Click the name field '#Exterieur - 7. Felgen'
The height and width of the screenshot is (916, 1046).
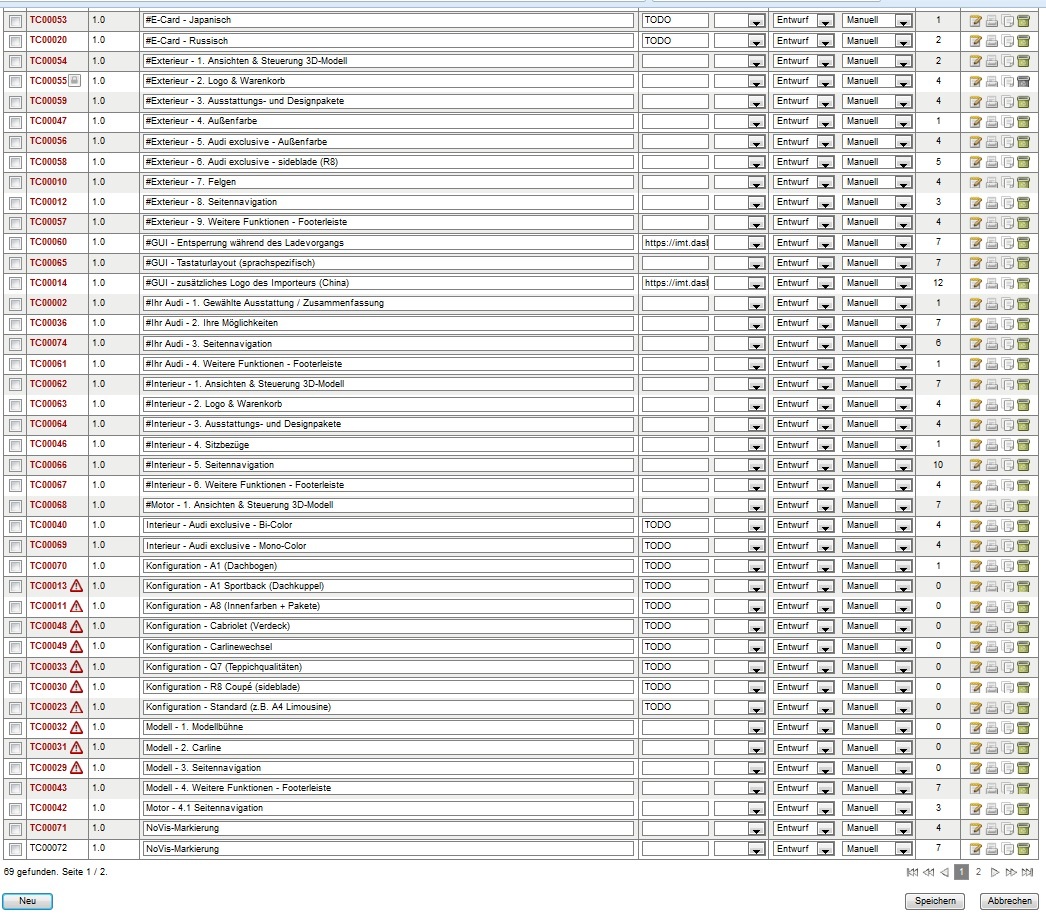[387, 182]
